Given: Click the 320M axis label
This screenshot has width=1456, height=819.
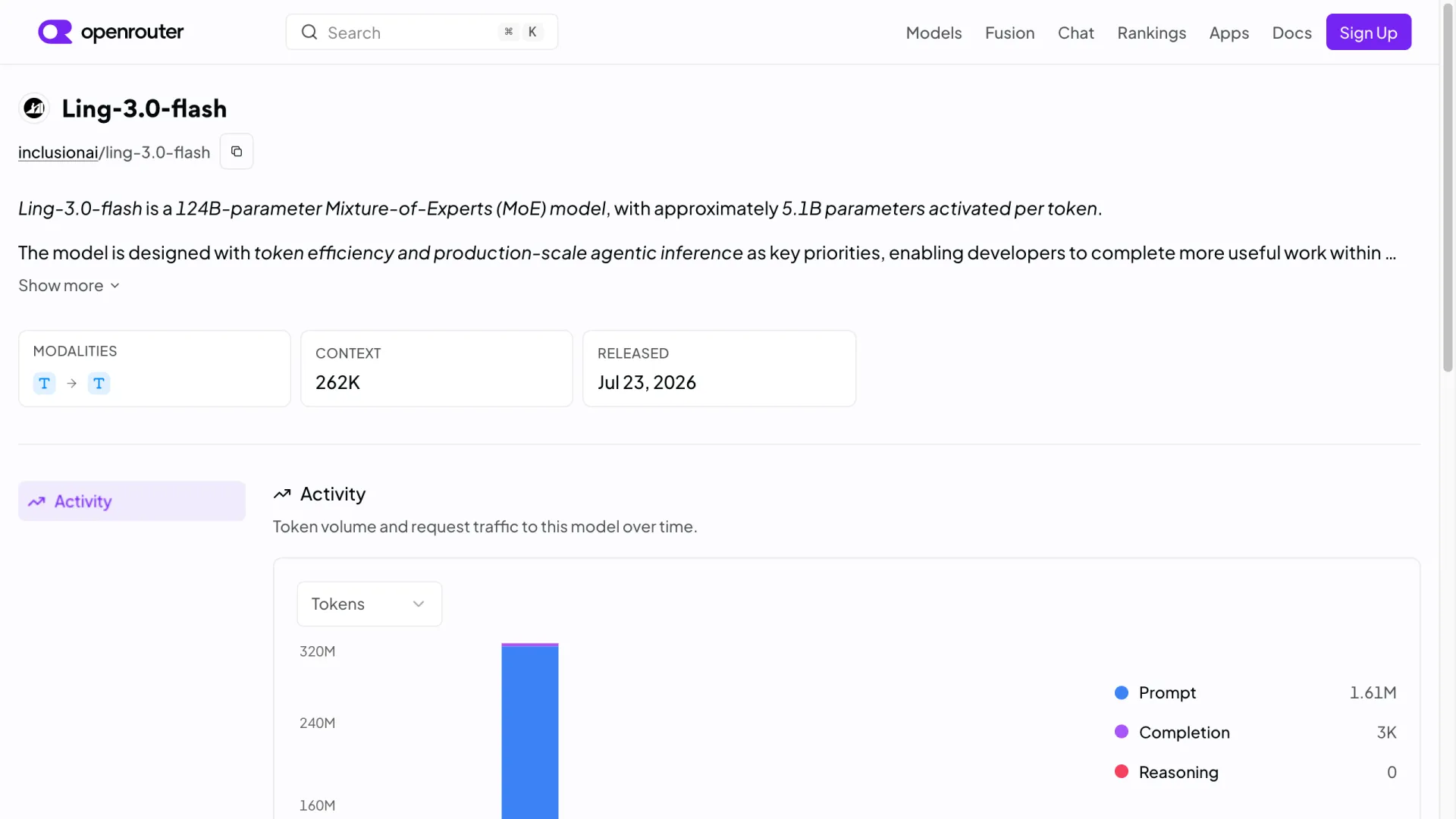Looking at the screenshot, I should pos(317,651).
